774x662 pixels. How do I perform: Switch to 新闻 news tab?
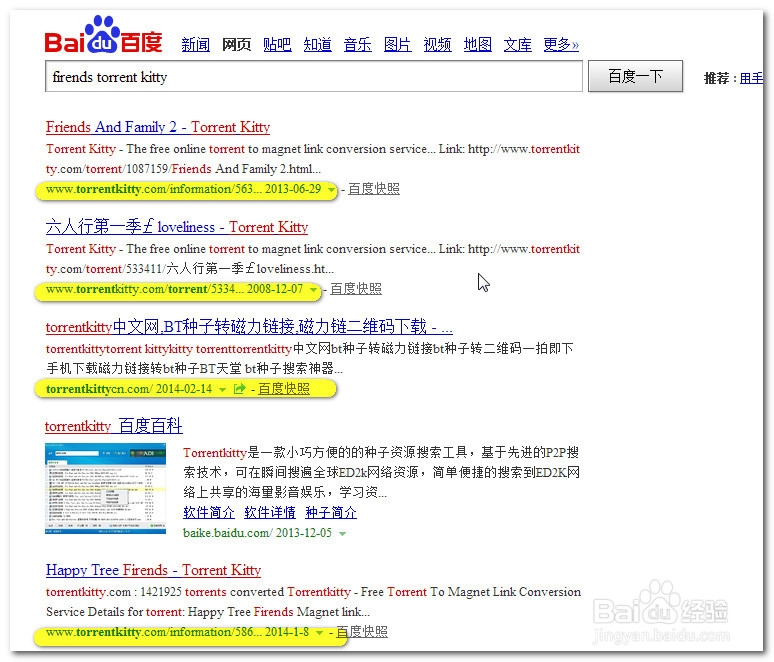tap(195, 44)
